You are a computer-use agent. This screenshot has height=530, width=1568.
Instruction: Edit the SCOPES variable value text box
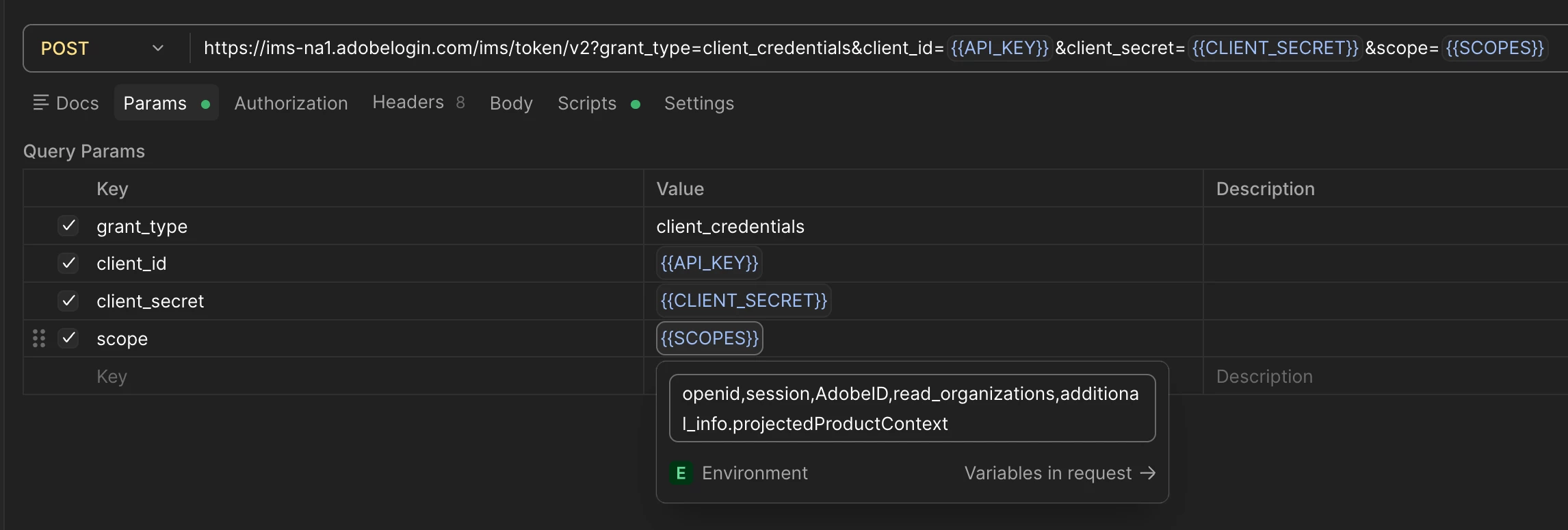(911, 409)
